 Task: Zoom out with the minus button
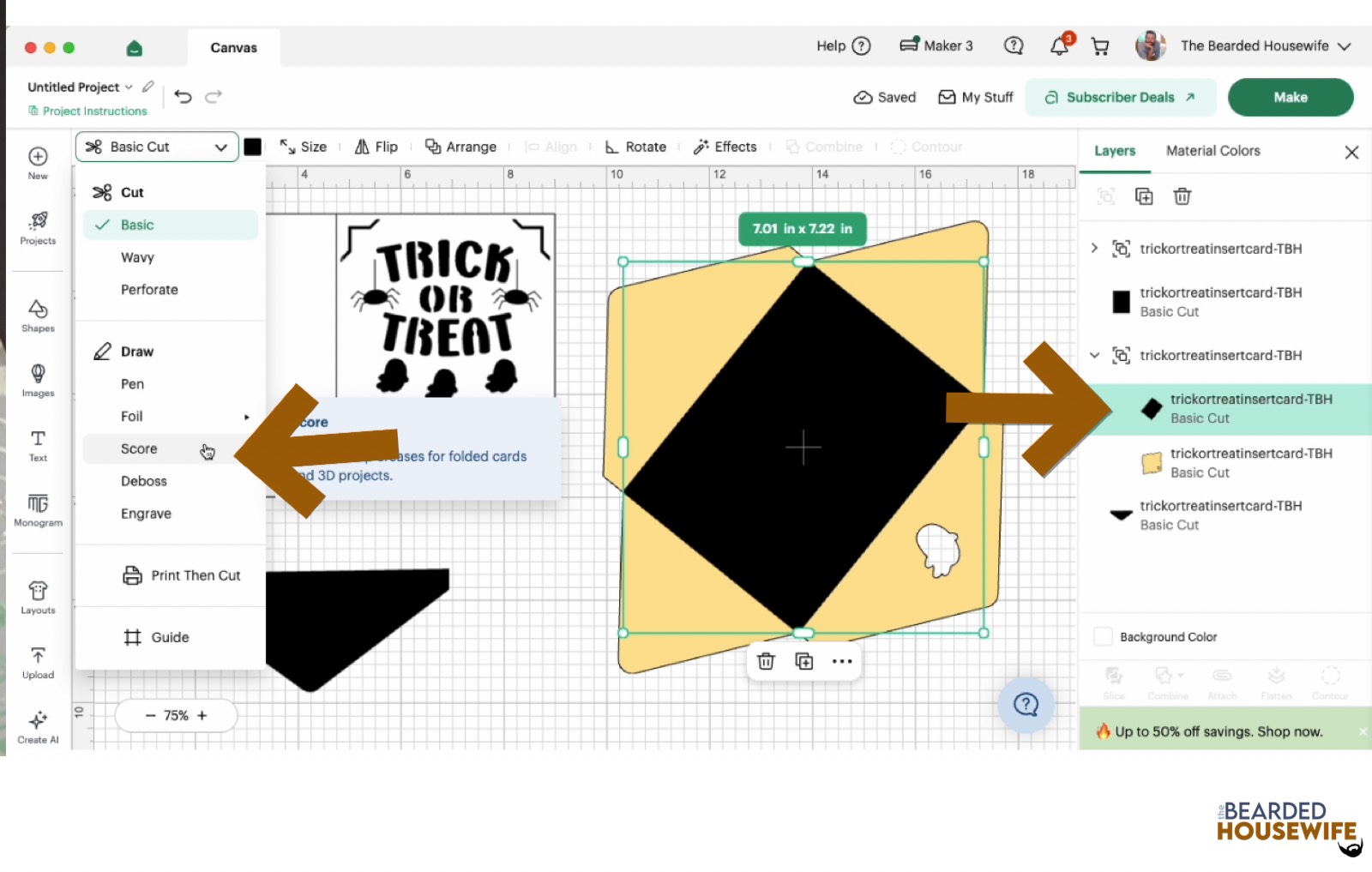click(x=151, y=715)
